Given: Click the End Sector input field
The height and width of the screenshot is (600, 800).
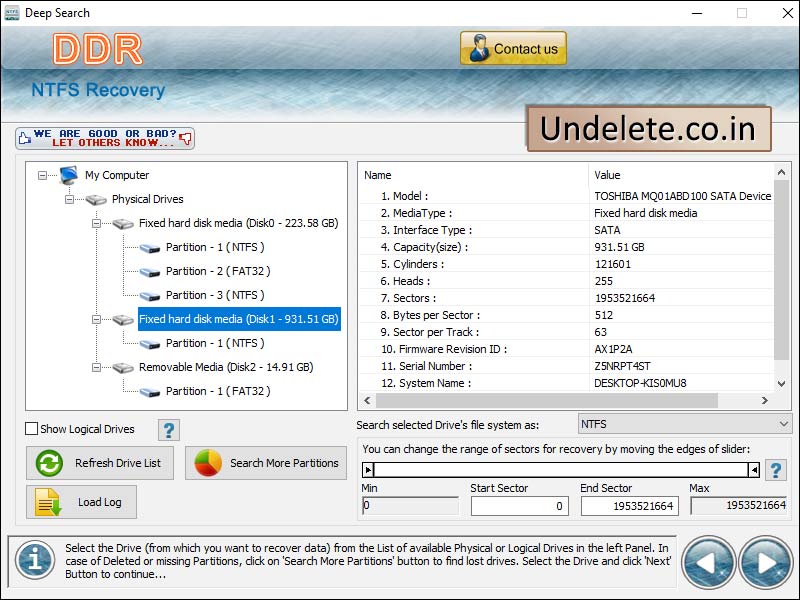Looking at the screenshot, I should pyautogui.click(x=630, y=506).
